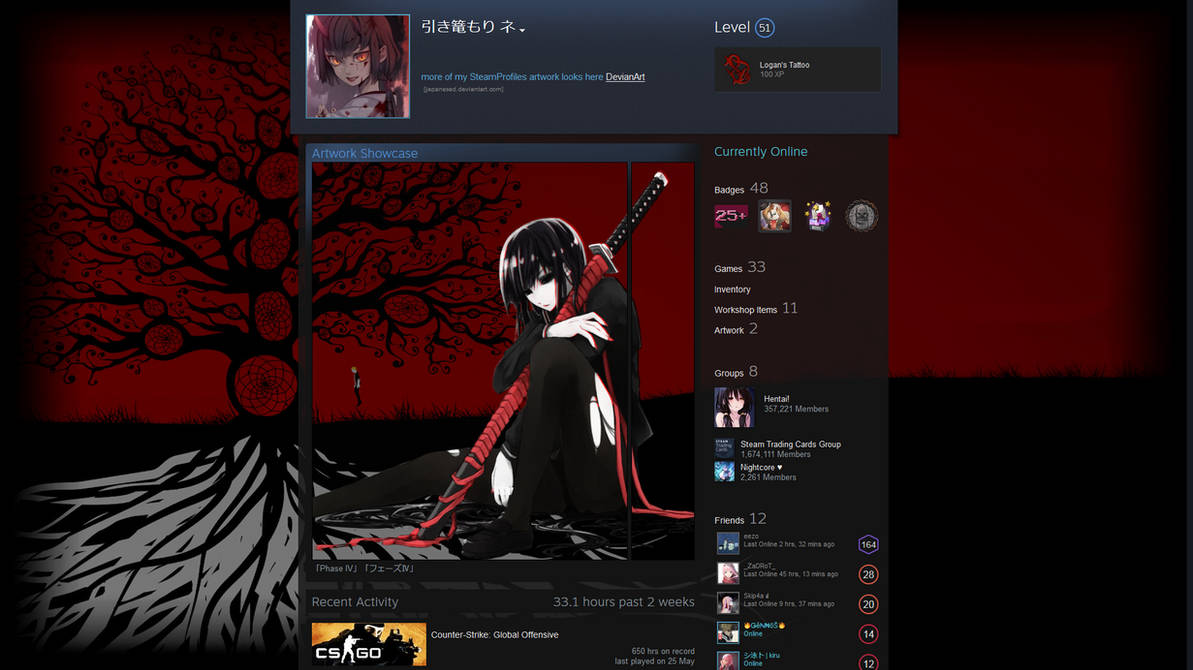Screen dimensions: 1193x670
Task: Open Counter-Strike: Global Offensive game title
Action: [495, 634]
